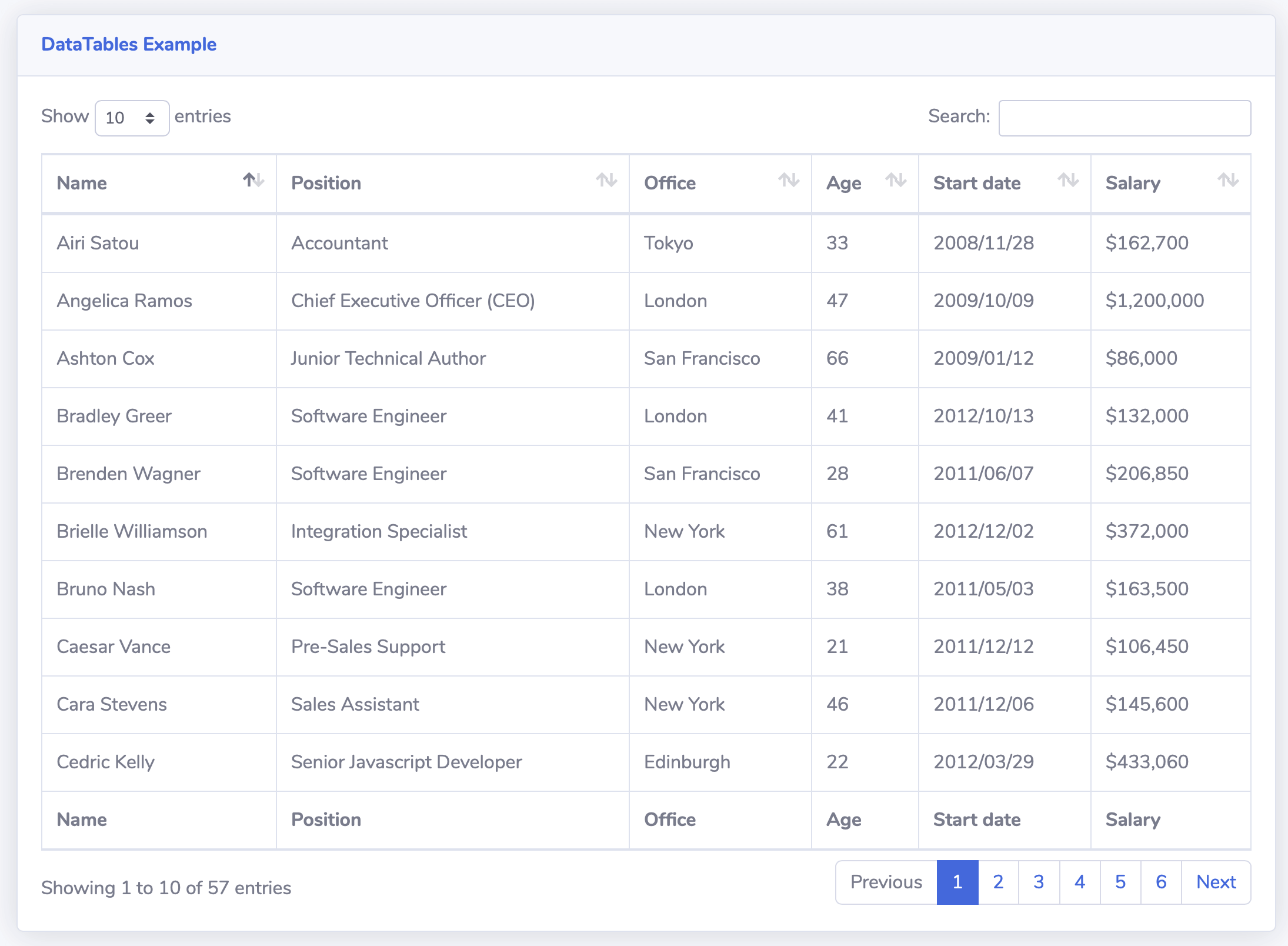Sort by Salary using arrow icon

point(1228,180)
